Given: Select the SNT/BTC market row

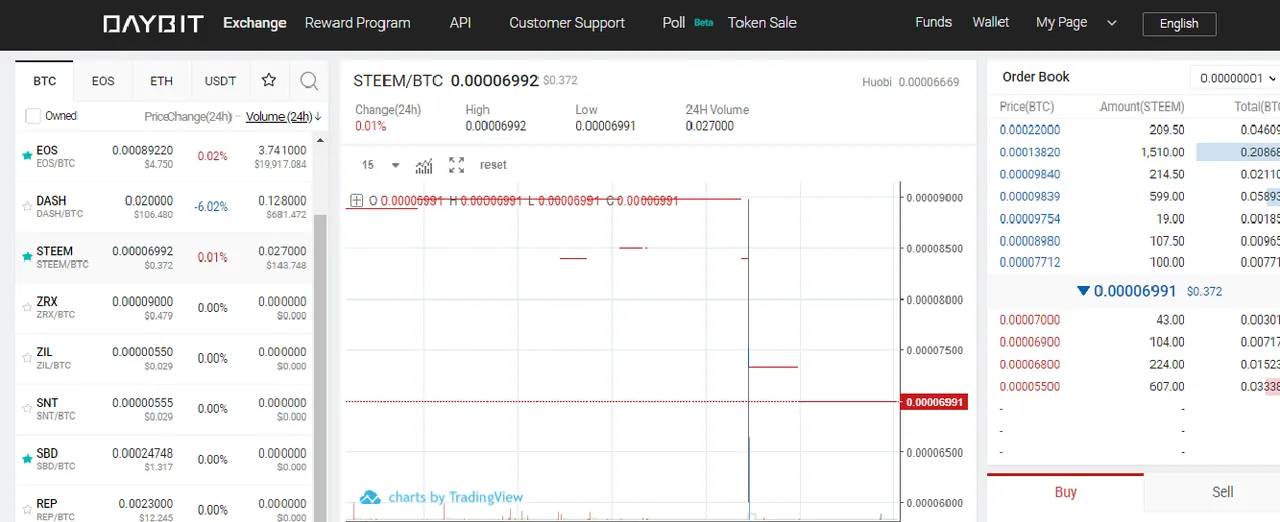Looking at the screenshot, I should (x=165, y=409).
